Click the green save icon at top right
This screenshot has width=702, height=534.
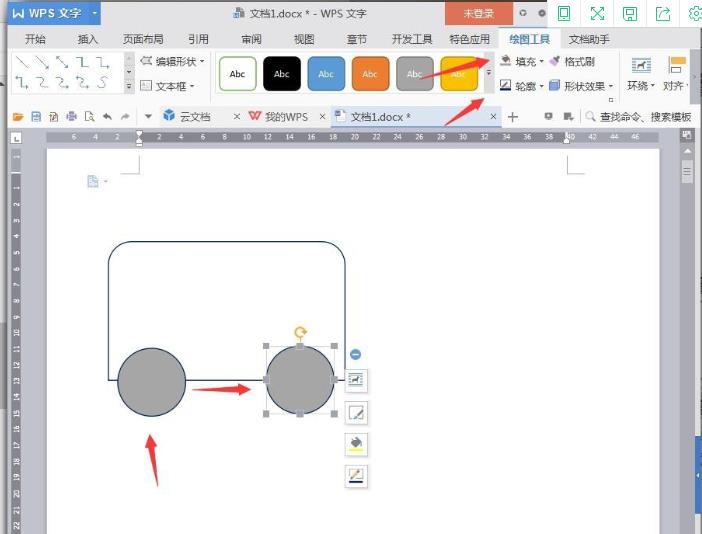click(630, 13)
